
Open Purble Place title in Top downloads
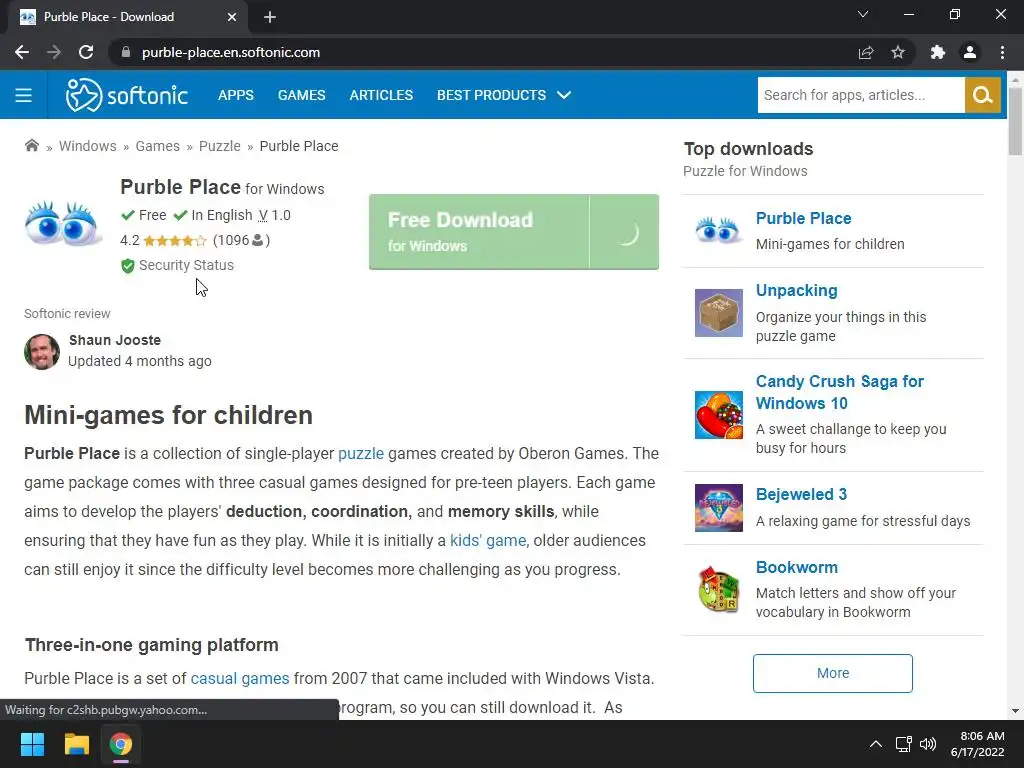pos(803,218)
